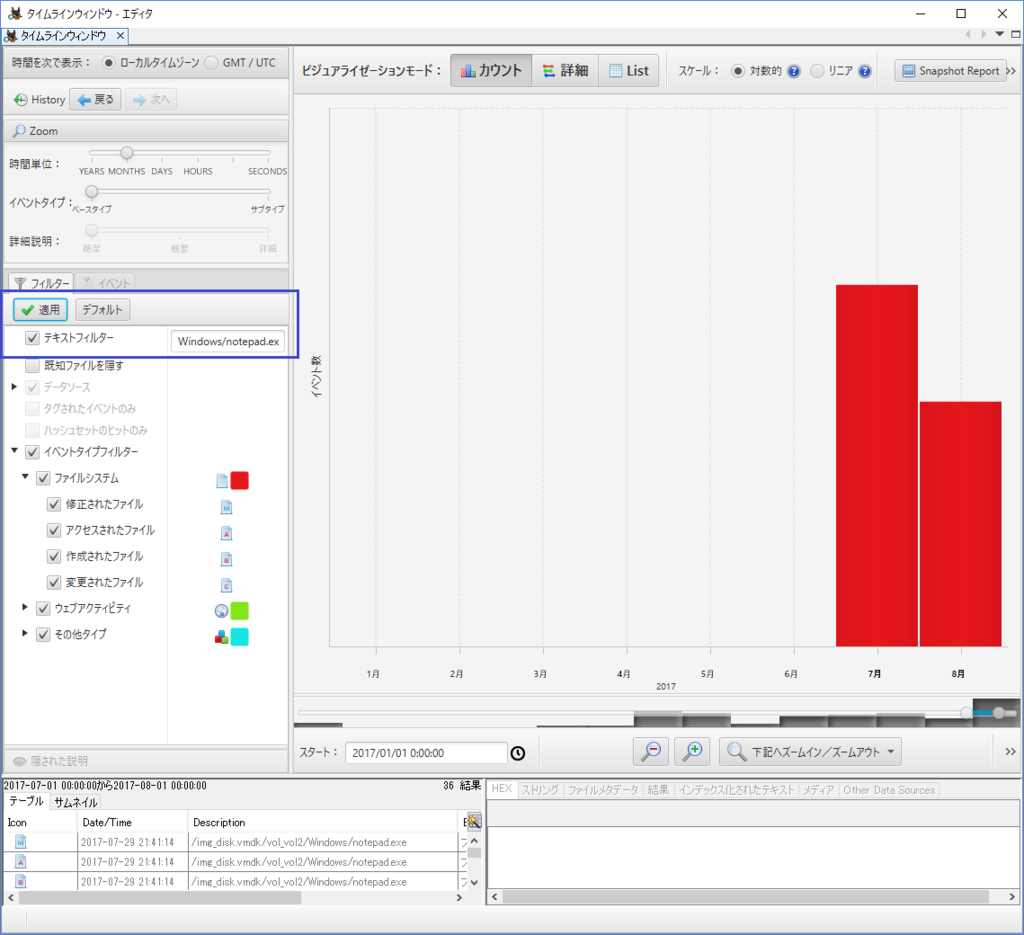Click the 適用 apply button

(40, 309)
